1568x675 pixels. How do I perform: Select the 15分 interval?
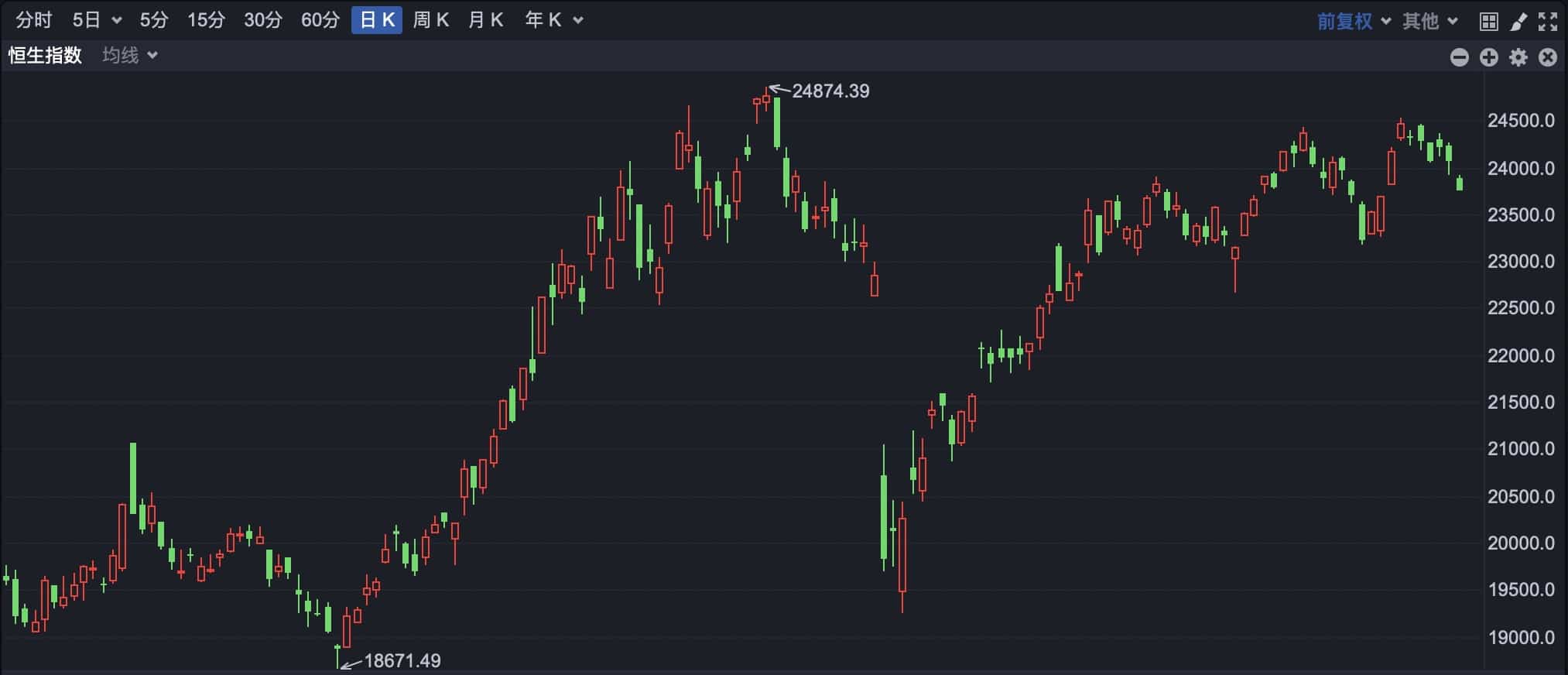coord(206,20)
